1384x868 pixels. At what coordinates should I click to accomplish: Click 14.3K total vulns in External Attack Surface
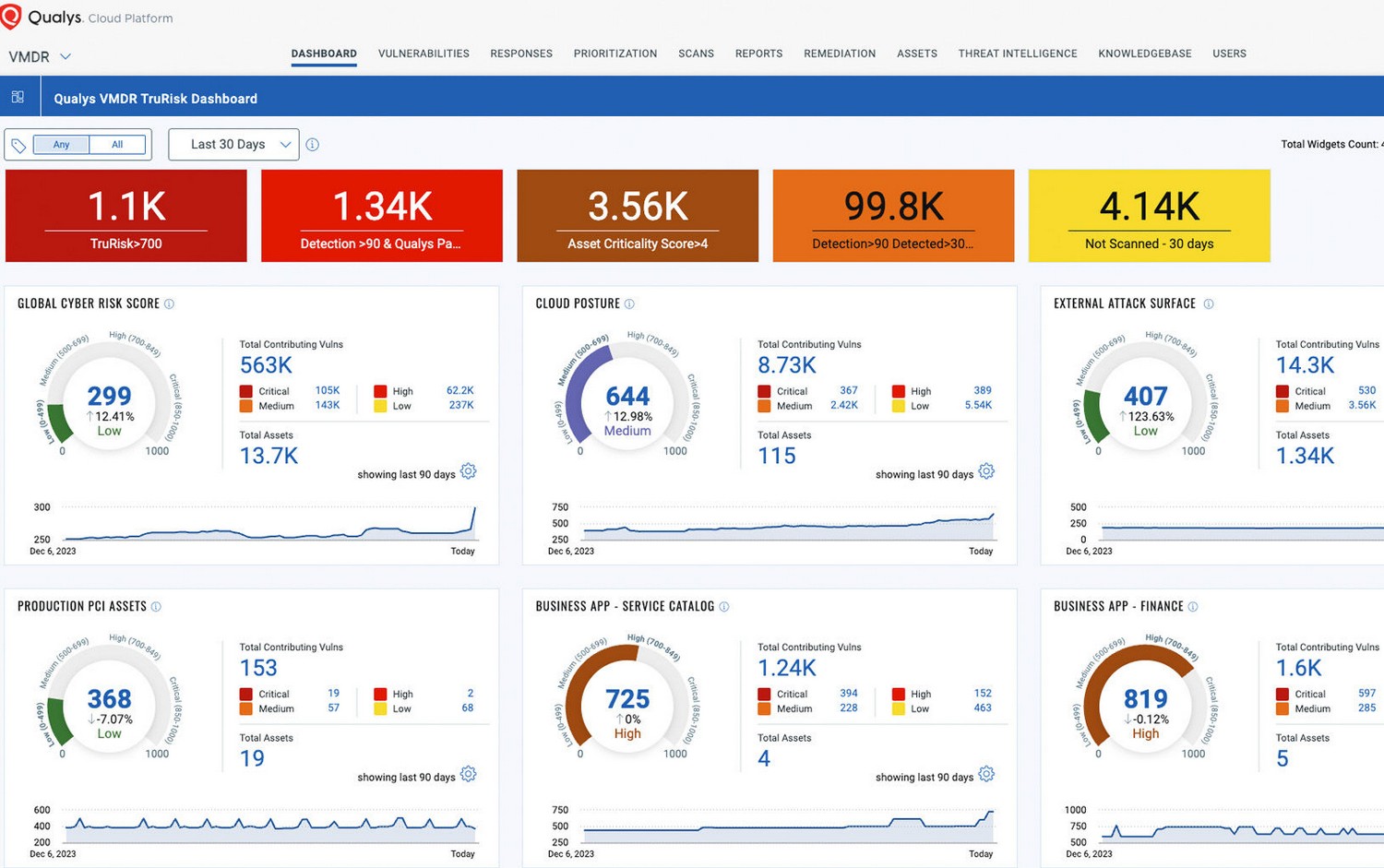point(1305,365)
